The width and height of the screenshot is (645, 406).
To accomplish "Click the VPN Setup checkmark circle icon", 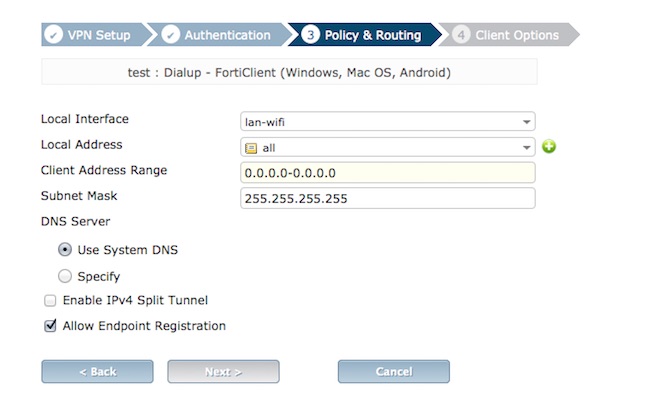I will (53, 35).
